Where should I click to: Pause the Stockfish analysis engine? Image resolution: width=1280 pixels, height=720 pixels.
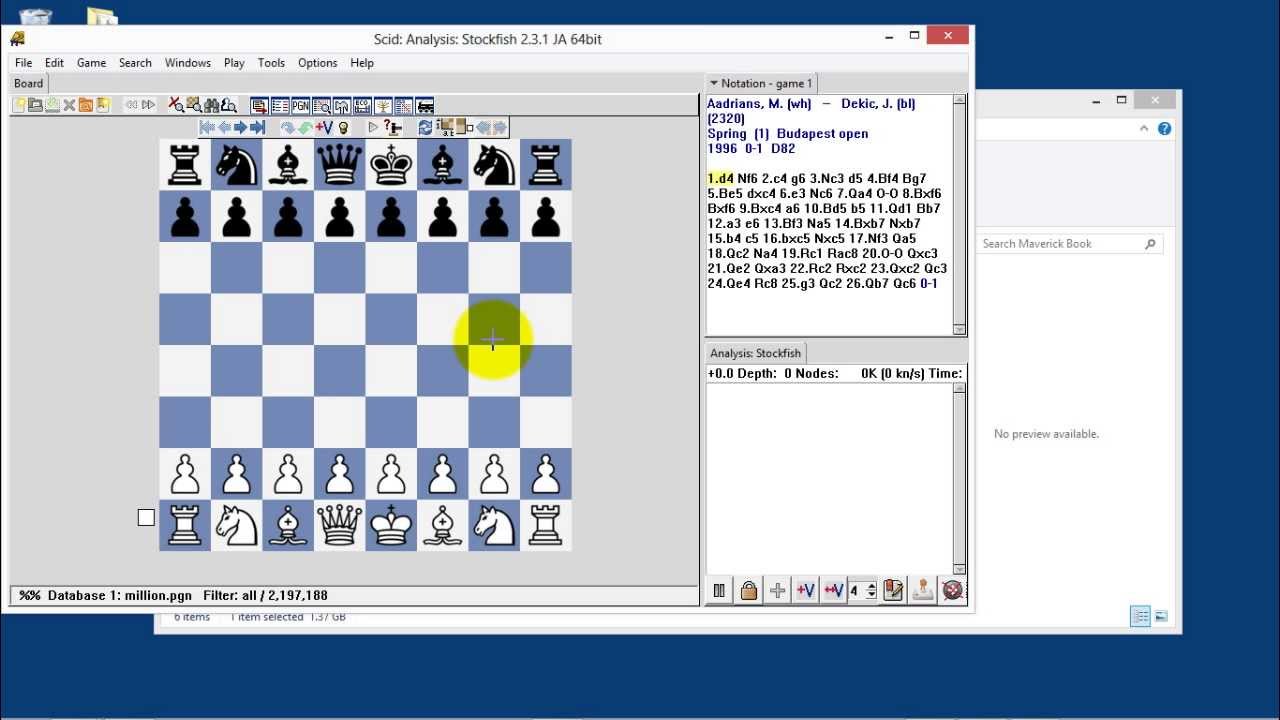tap(719, 591)
